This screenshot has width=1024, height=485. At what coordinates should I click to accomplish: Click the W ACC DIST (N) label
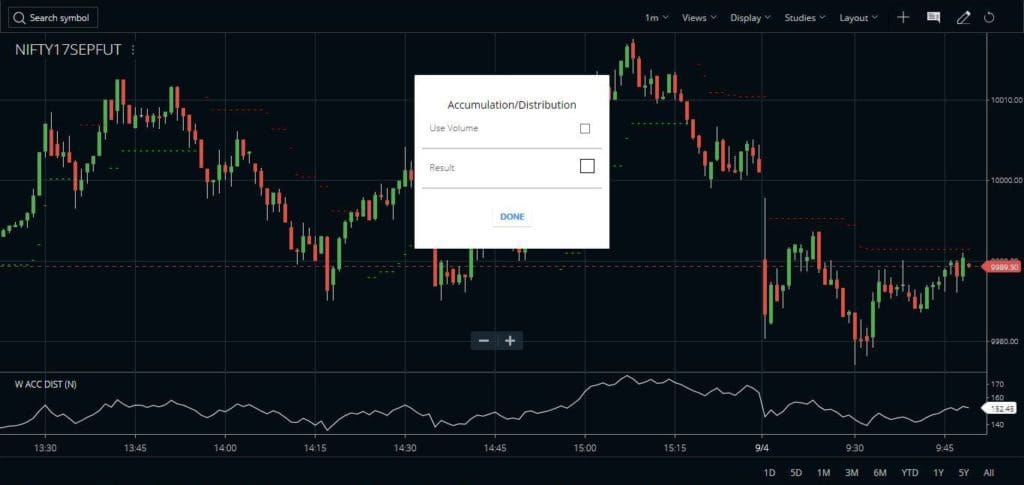click(x=46, y=384)
